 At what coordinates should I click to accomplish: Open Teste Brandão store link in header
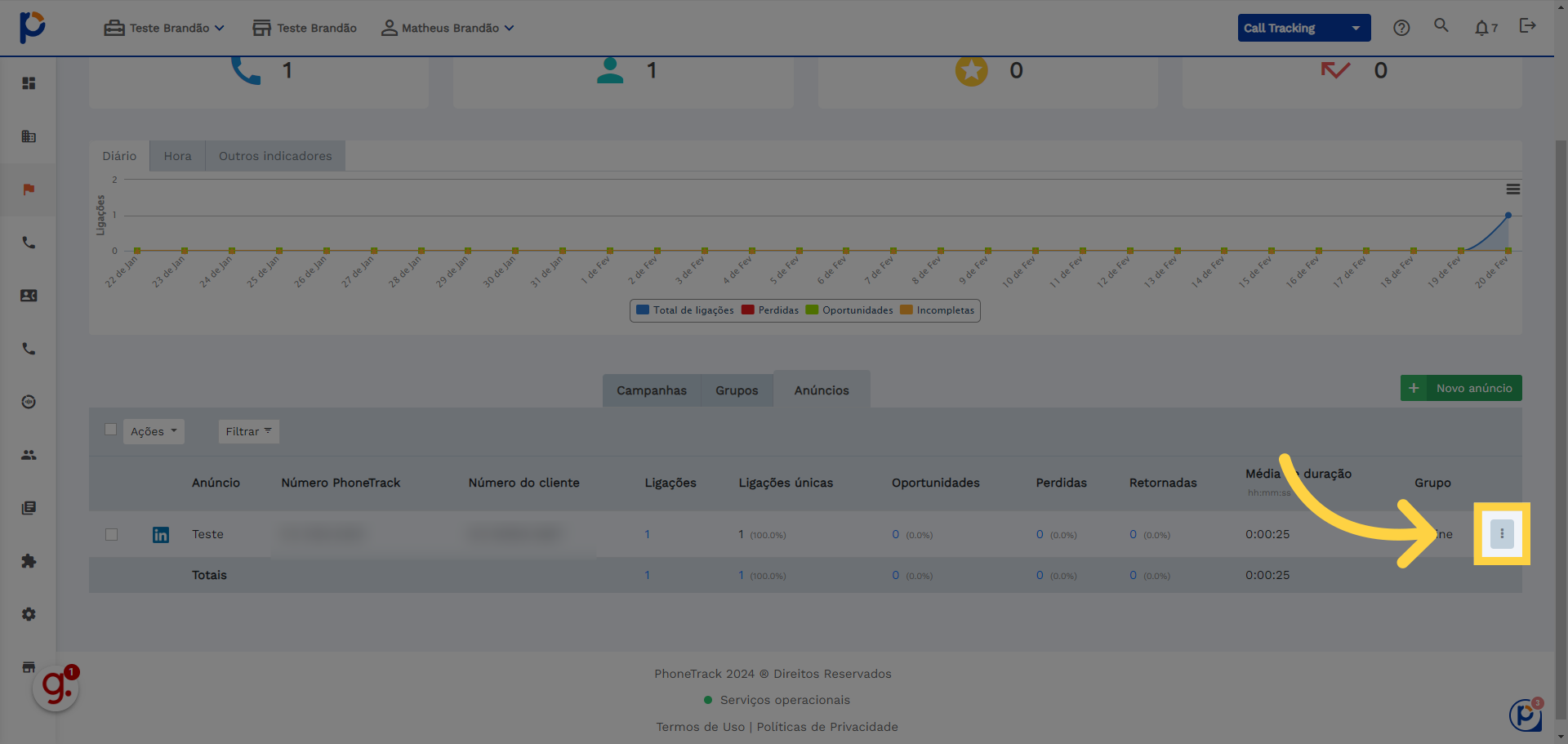point(305,28)
